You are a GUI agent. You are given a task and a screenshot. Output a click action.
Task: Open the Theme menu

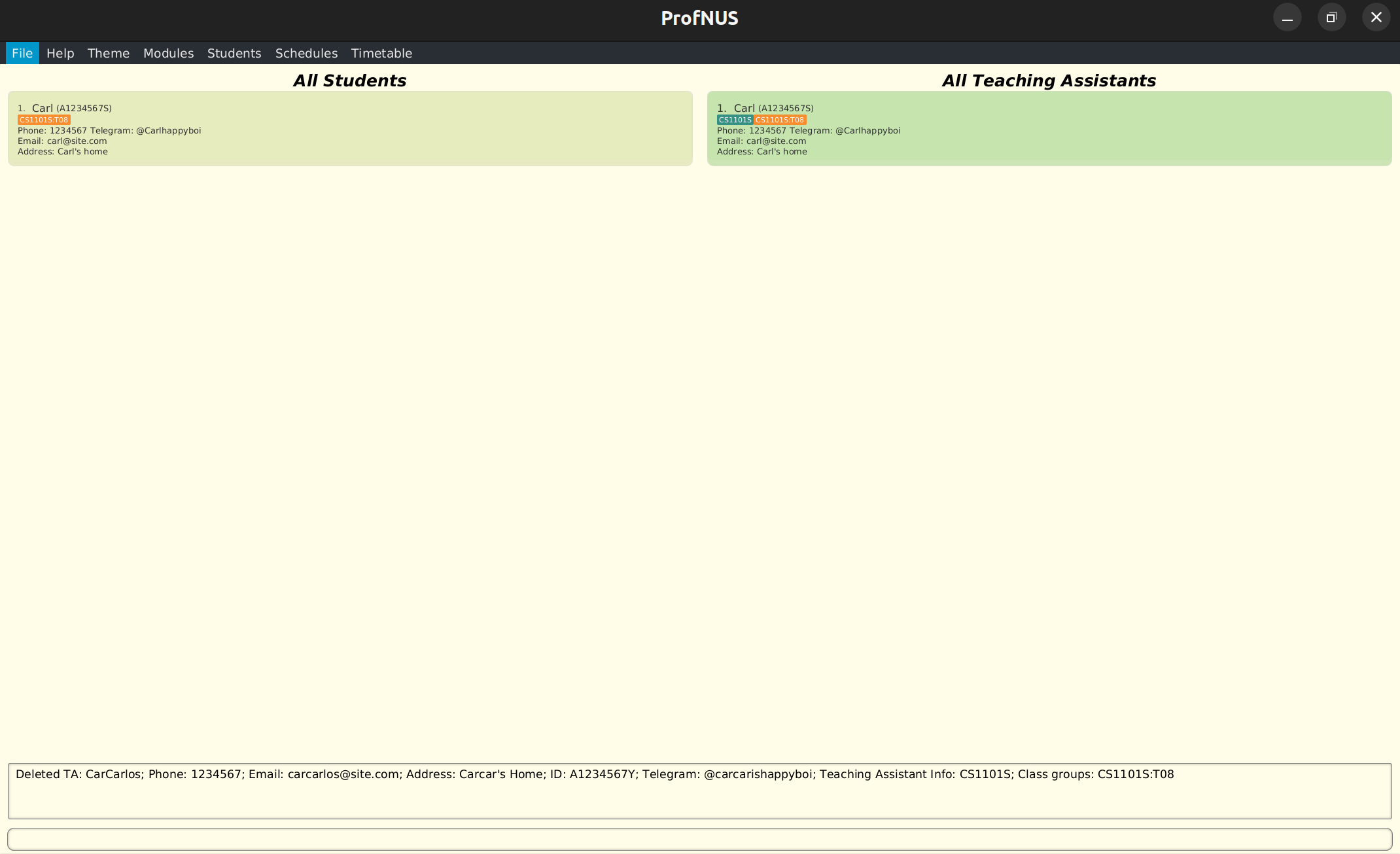click(109, 53)
